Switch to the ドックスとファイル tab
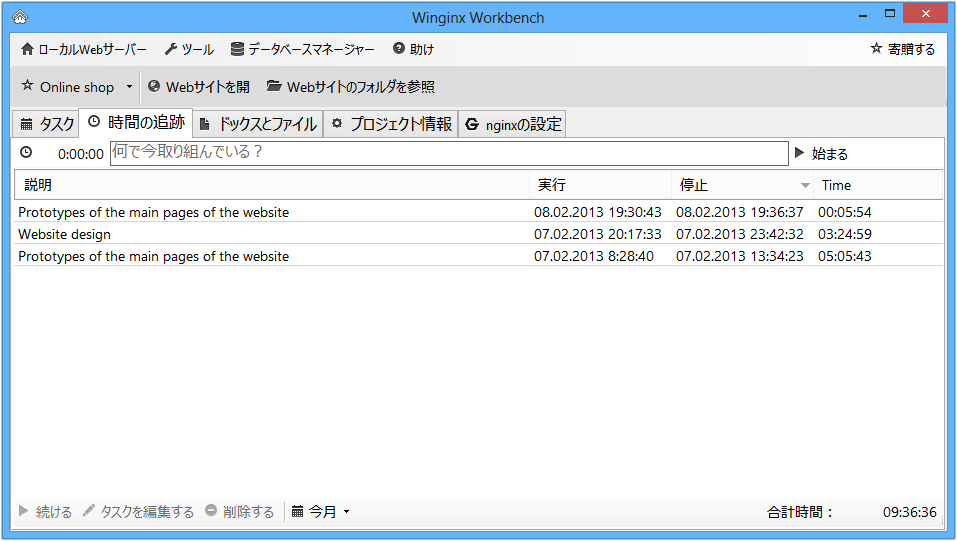The image size is (957, 541). coord(258,124)
